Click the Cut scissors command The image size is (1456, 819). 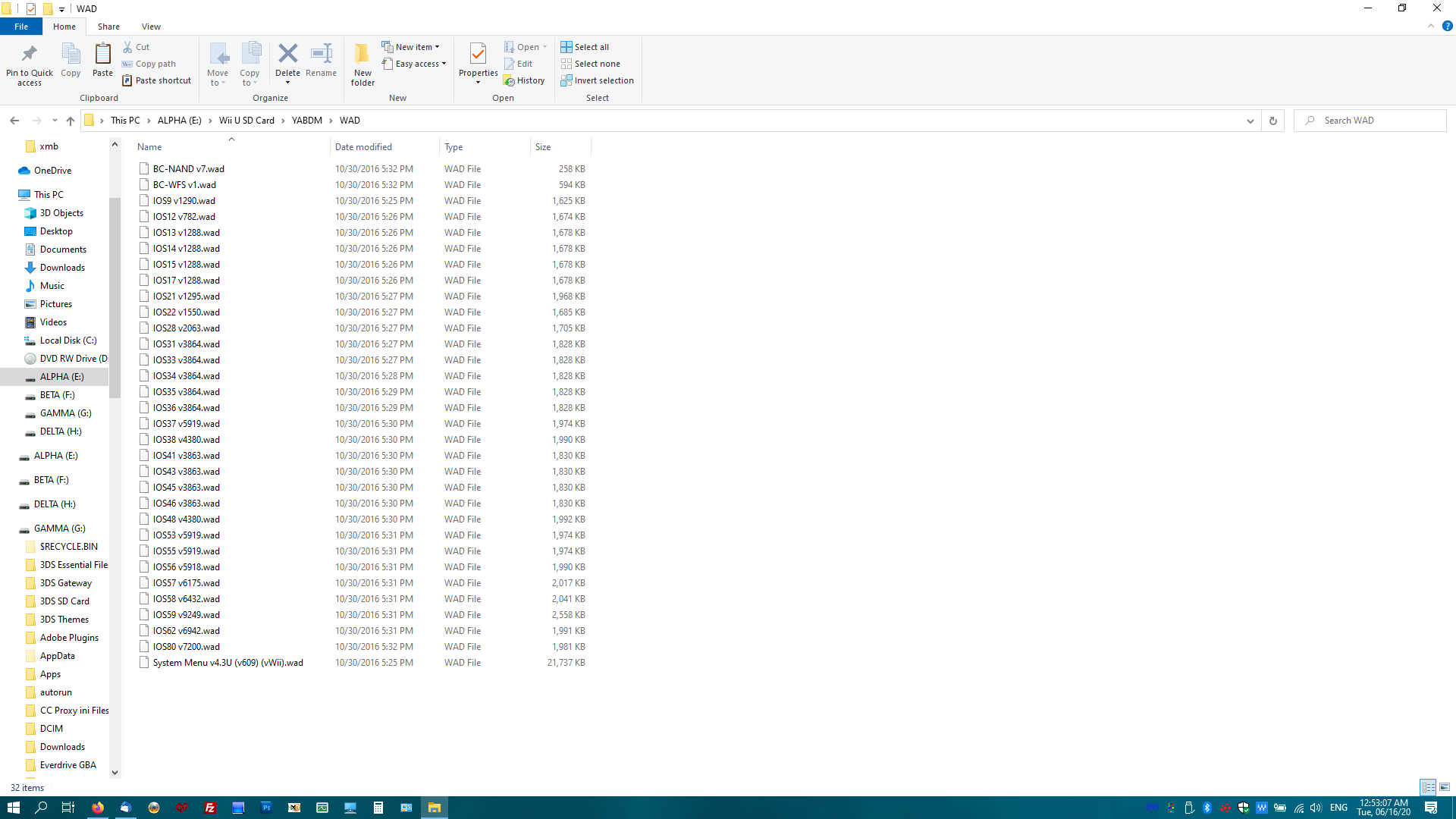136,47
